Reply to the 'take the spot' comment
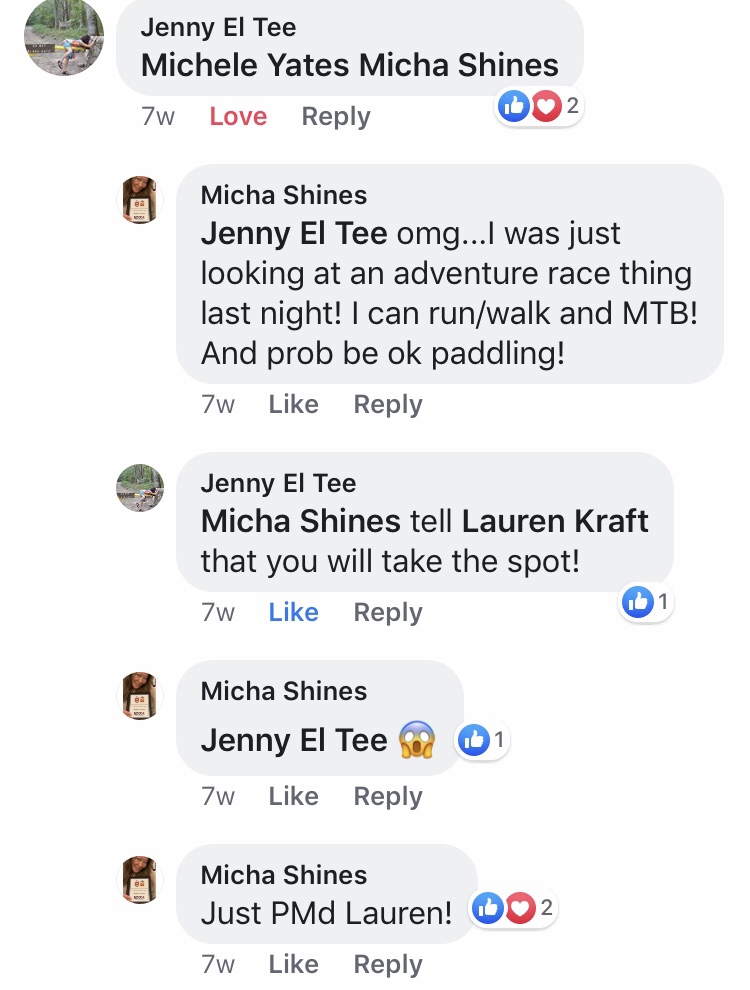The height and width of the screenshot is (990, 750). tap(388, 613)
